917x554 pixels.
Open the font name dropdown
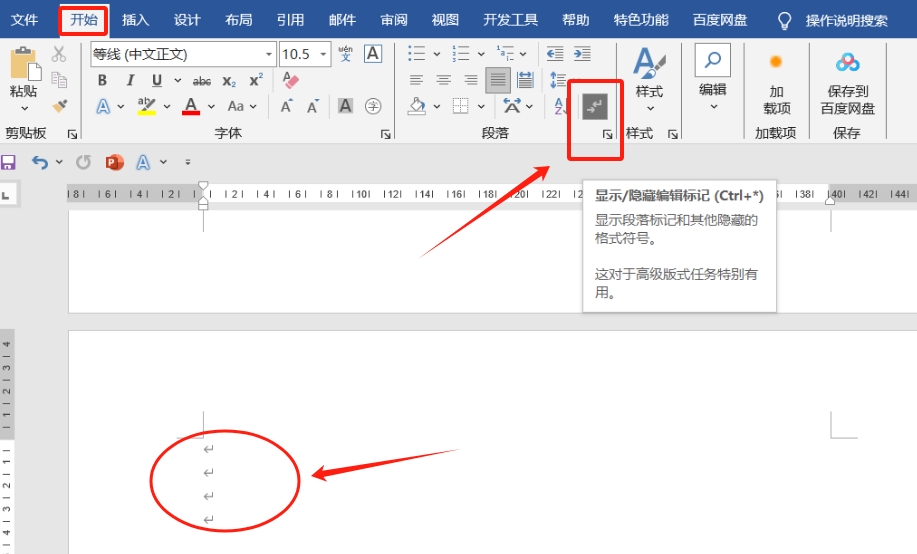(x=268, y=54)
